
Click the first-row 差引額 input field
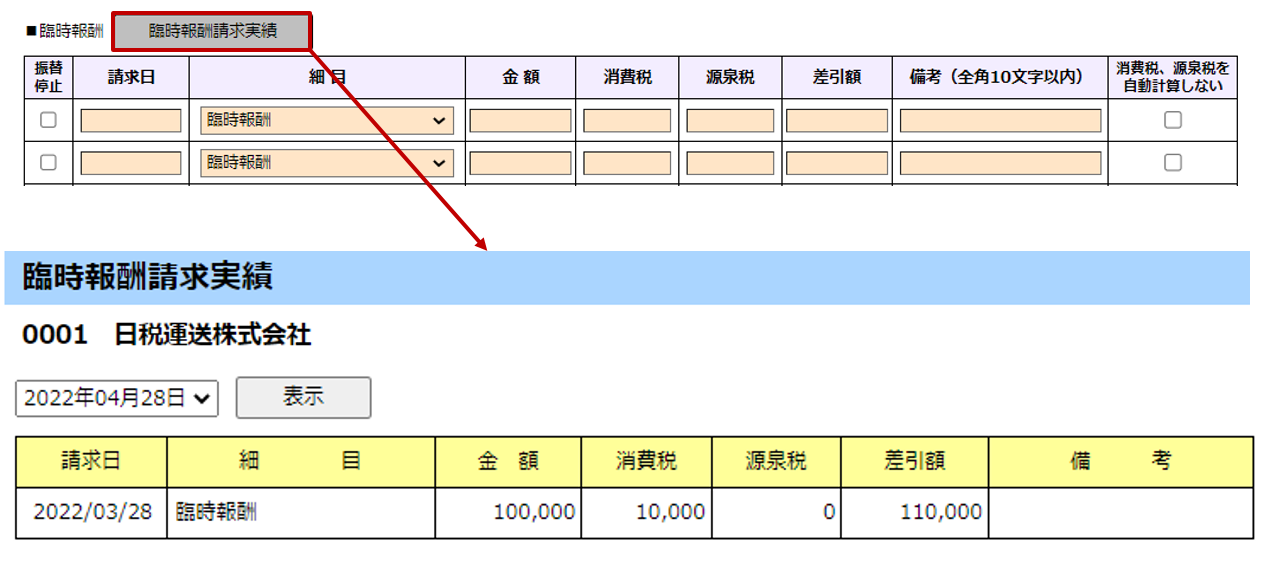point(836,121)
